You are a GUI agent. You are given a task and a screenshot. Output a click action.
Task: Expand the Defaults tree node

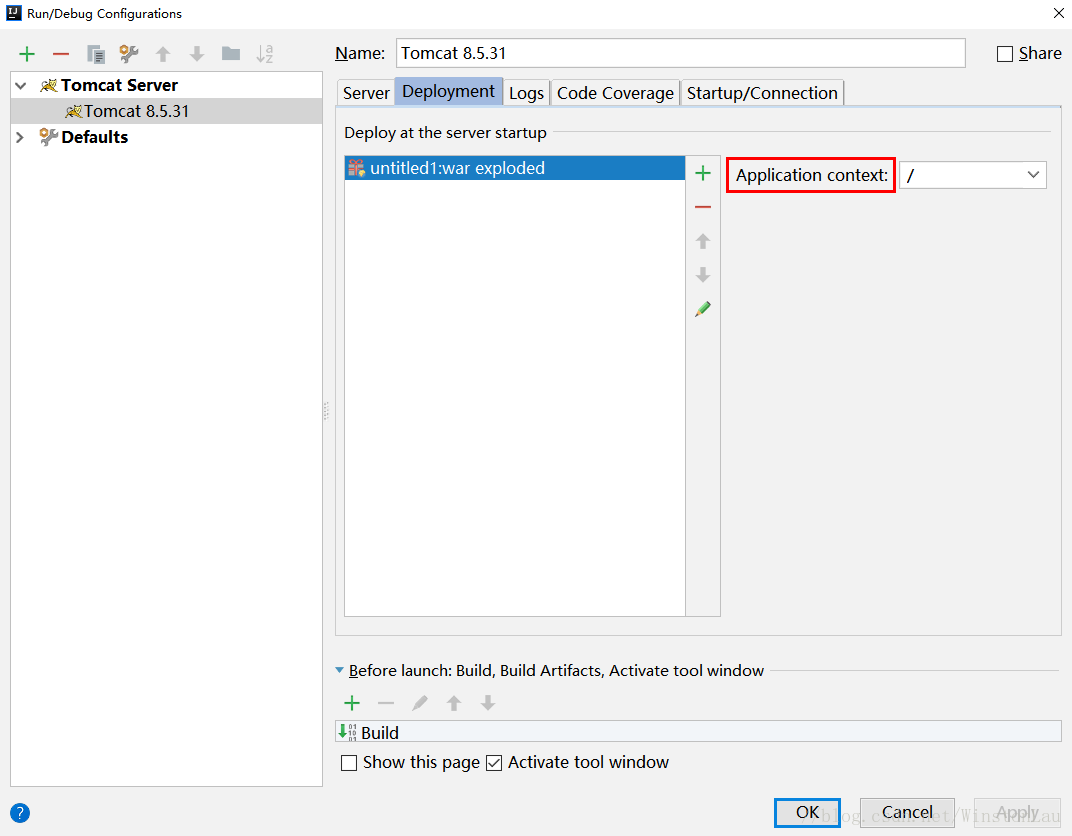tap(21, 137)
